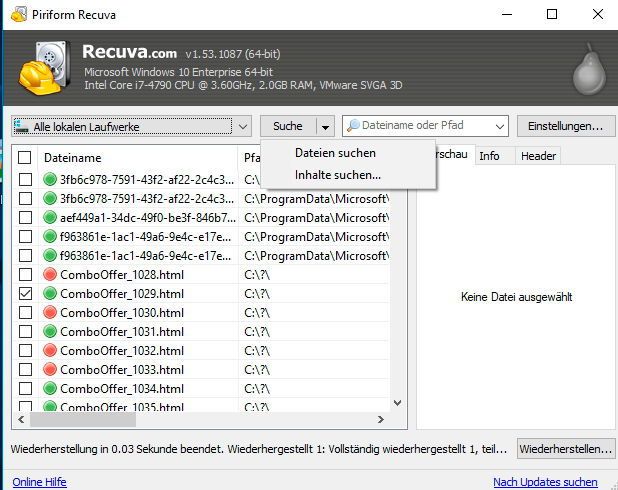Click the horizontal scrollbar thumb
Screen dimensions: 618x490
click(x=83, y=419)
